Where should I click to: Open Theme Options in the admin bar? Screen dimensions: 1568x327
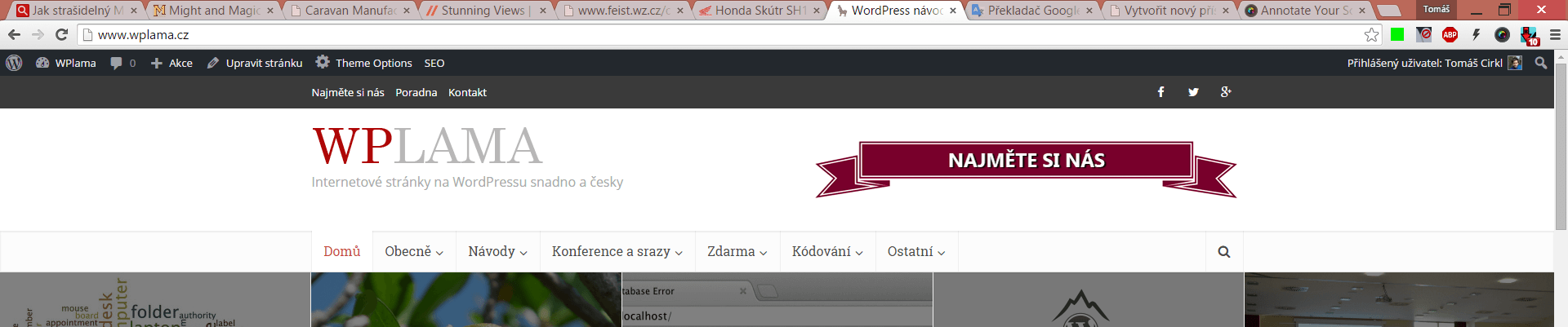(x=363, y=63)
